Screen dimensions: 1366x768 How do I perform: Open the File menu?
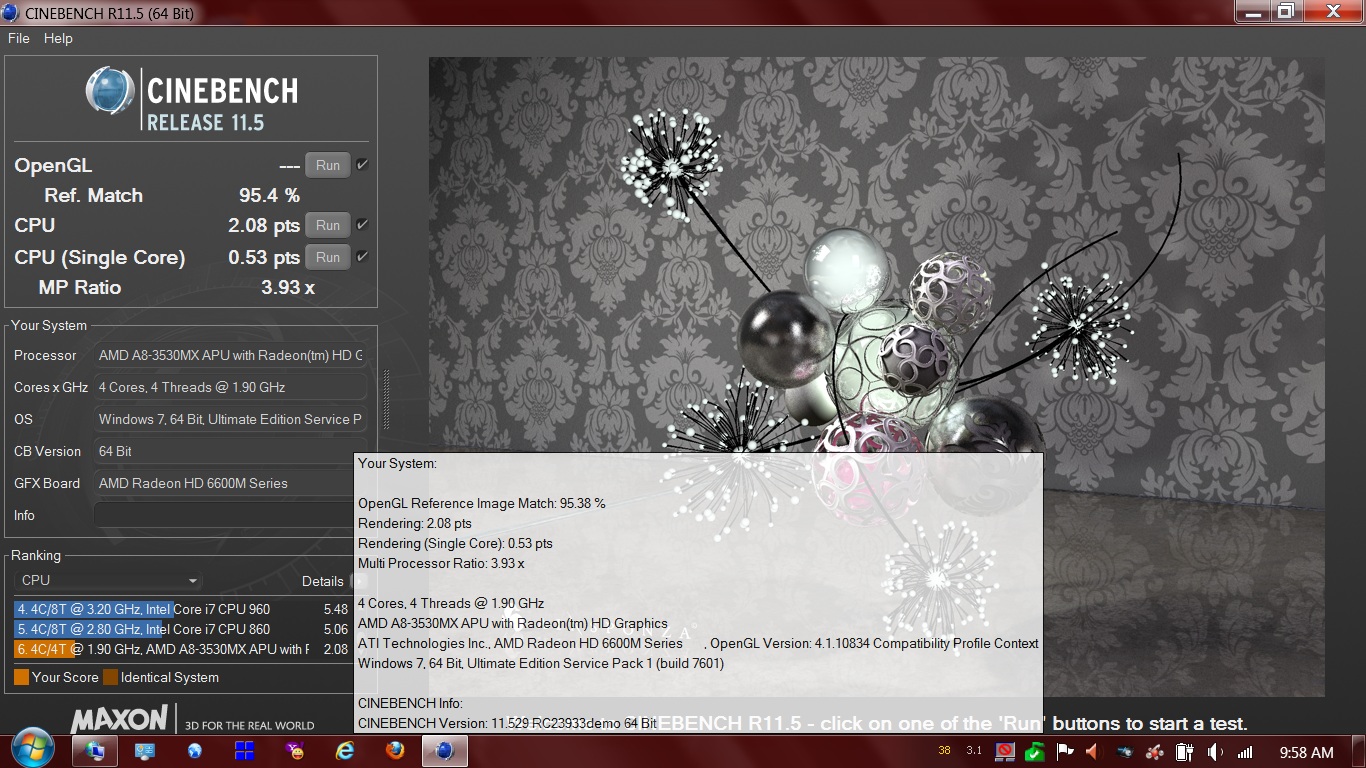(19, 38)
